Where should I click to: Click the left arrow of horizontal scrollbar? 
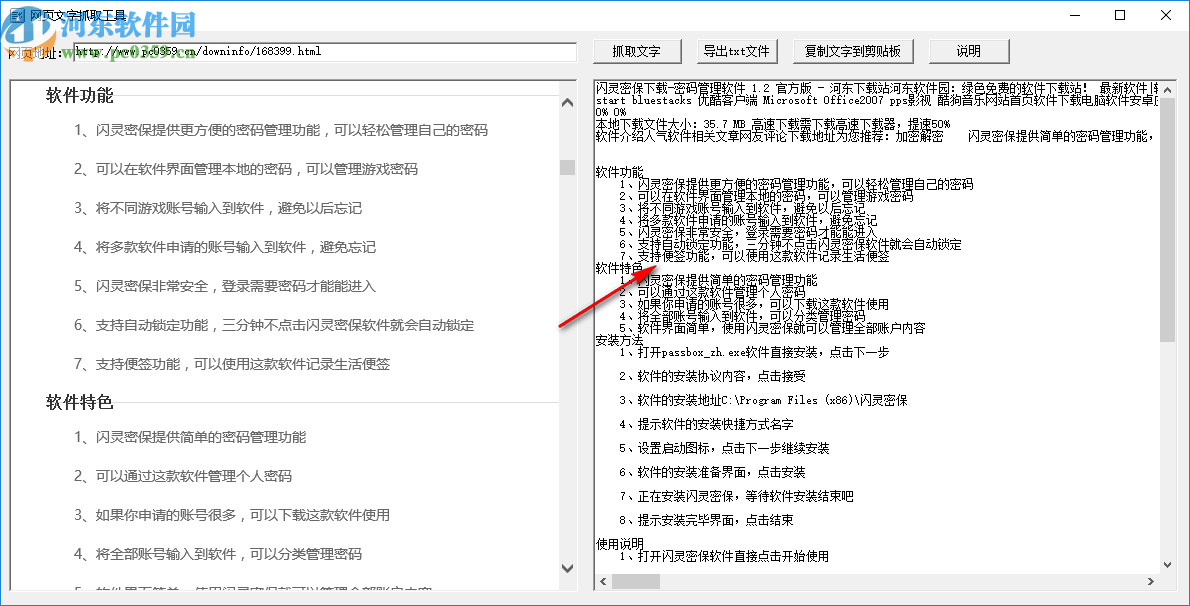tap(603, 579)
